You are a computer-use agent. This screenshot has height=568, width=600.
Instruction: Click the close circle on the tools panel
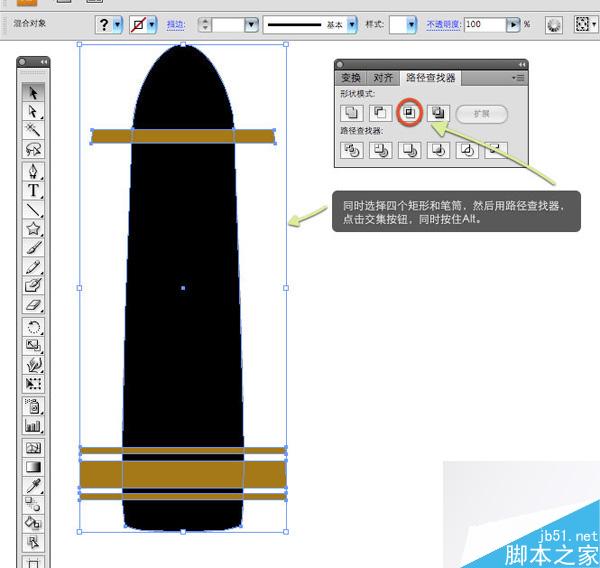coord(22,62)
